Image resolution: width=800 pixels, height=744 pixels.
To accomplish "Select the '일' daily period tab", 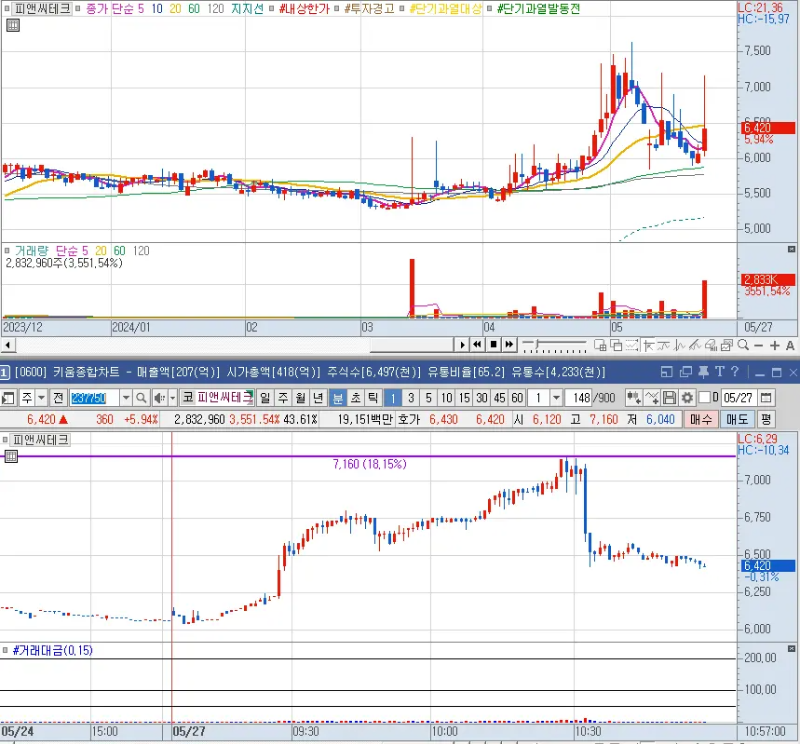I will tap(265, 398).
